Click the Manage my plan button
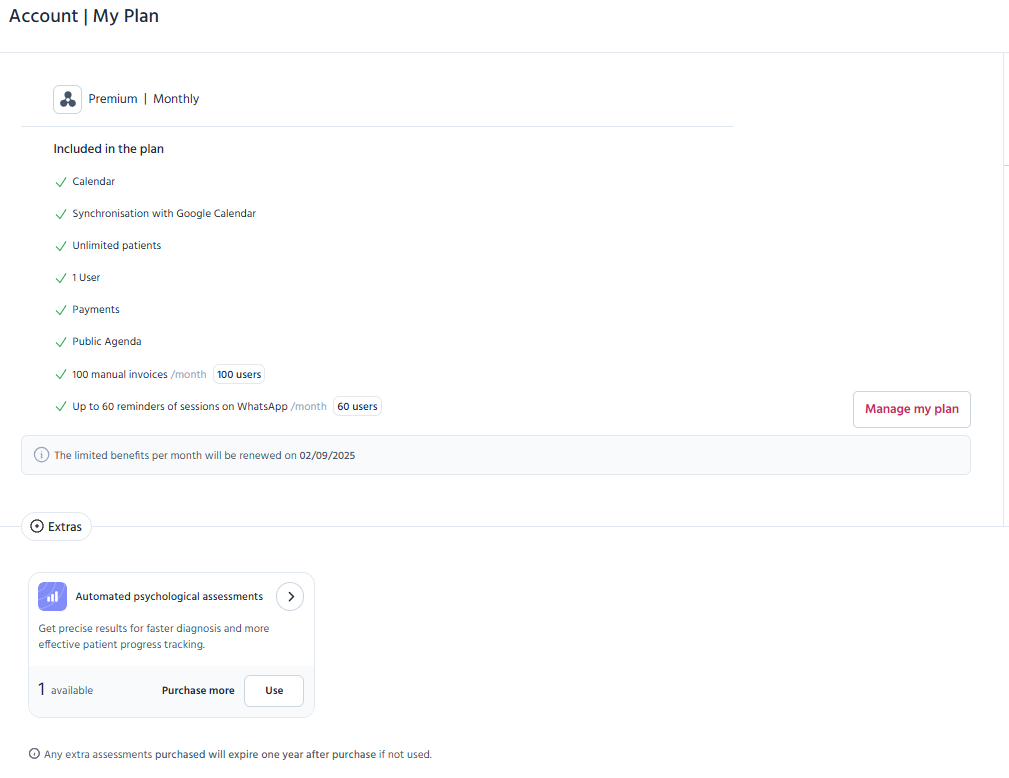Screen dimensions: 1009x778 click(912, 409)
